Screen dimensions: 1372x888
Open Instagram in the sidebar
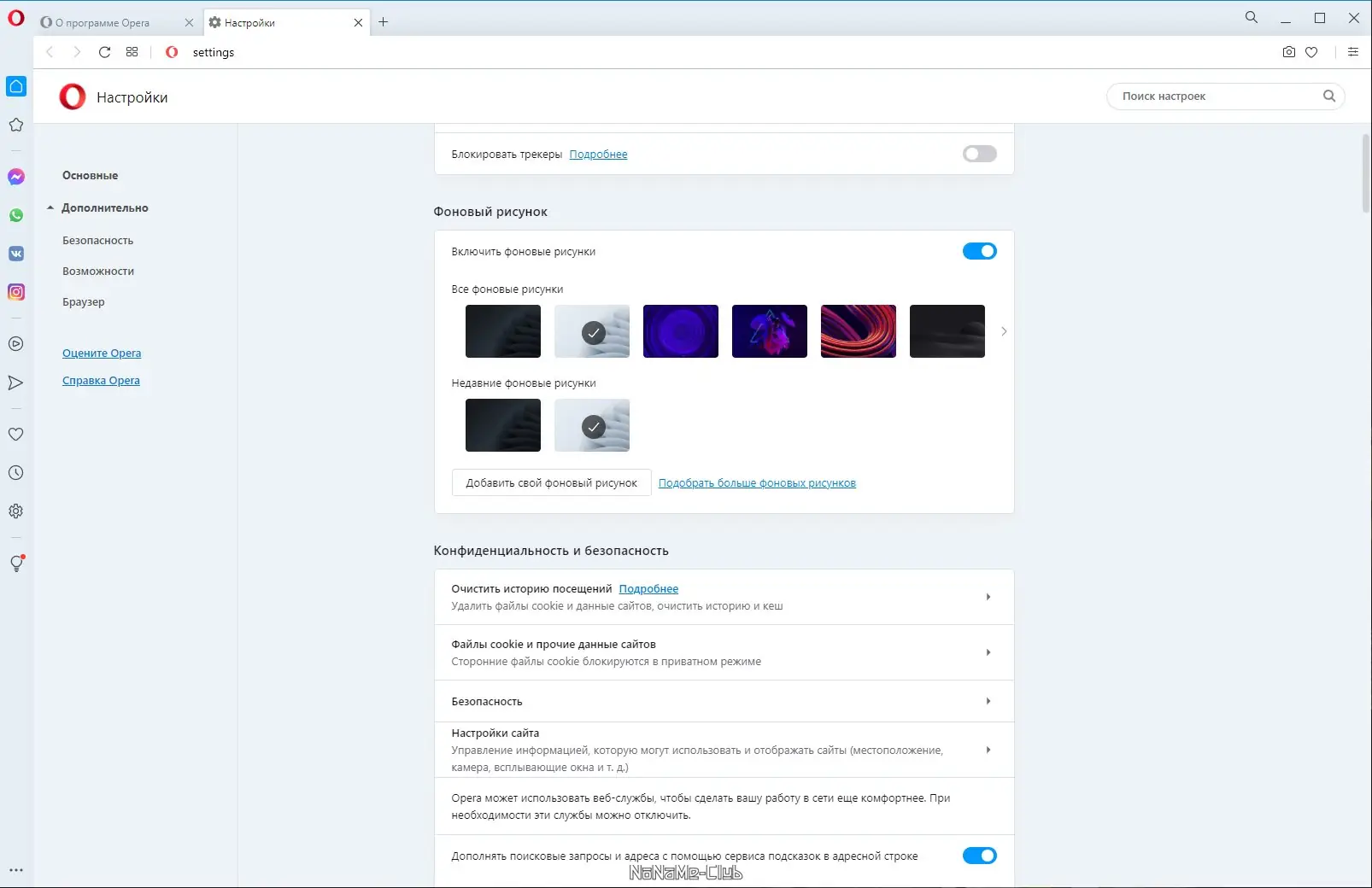point(16,292)
